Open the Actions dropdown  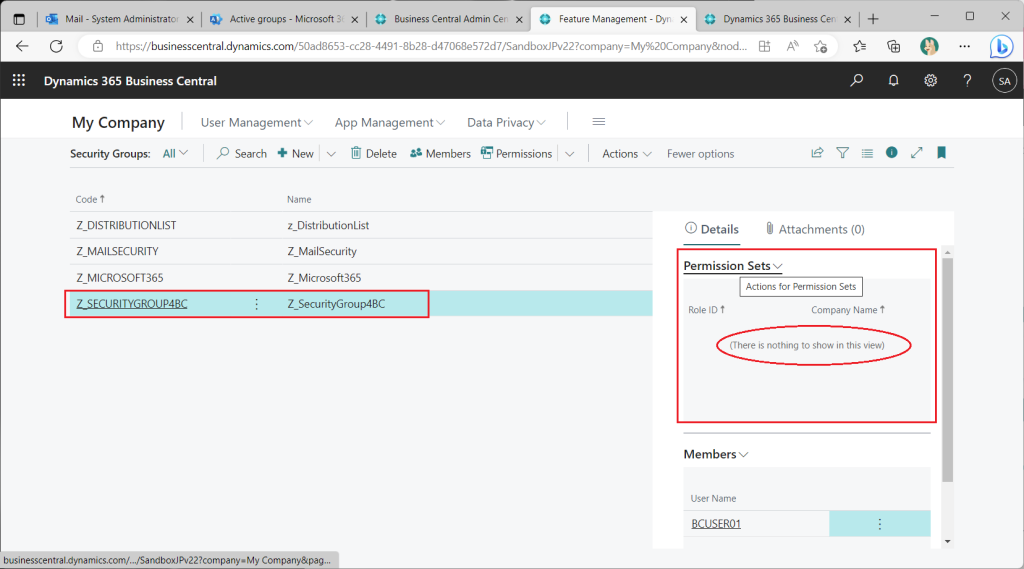626,154
